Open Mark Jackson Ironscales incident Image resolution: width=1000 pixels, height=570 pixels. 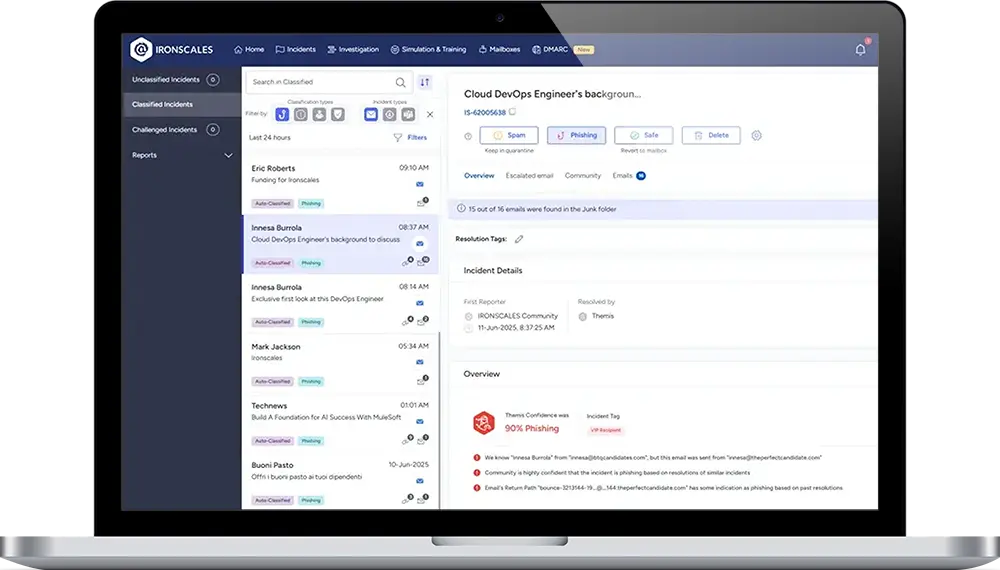(x=341, y=363)
